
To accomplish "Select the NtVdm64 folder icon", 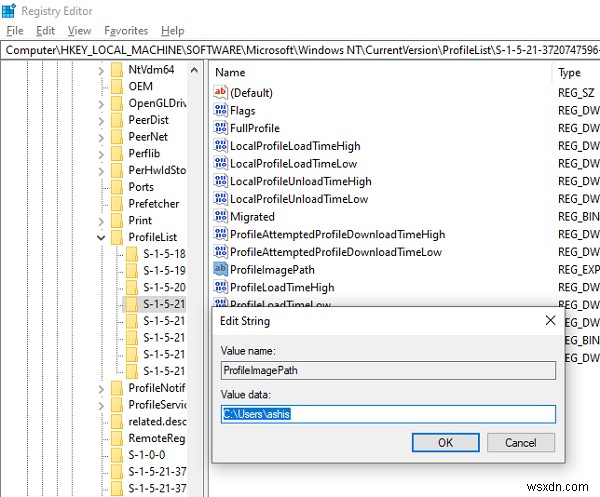I will 117,70.
